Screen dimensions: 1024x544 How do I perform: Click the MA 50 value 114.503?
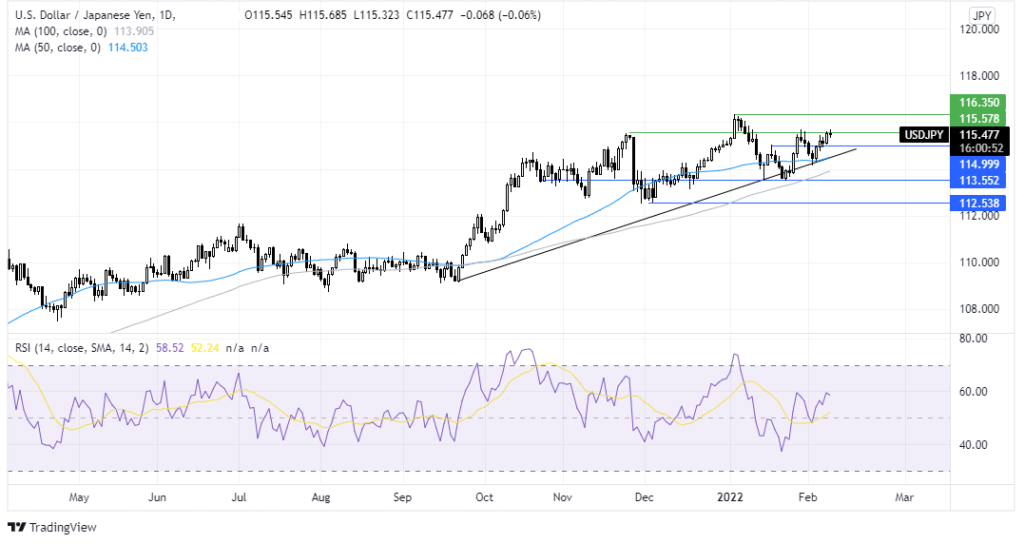click(x=128, y=47)
